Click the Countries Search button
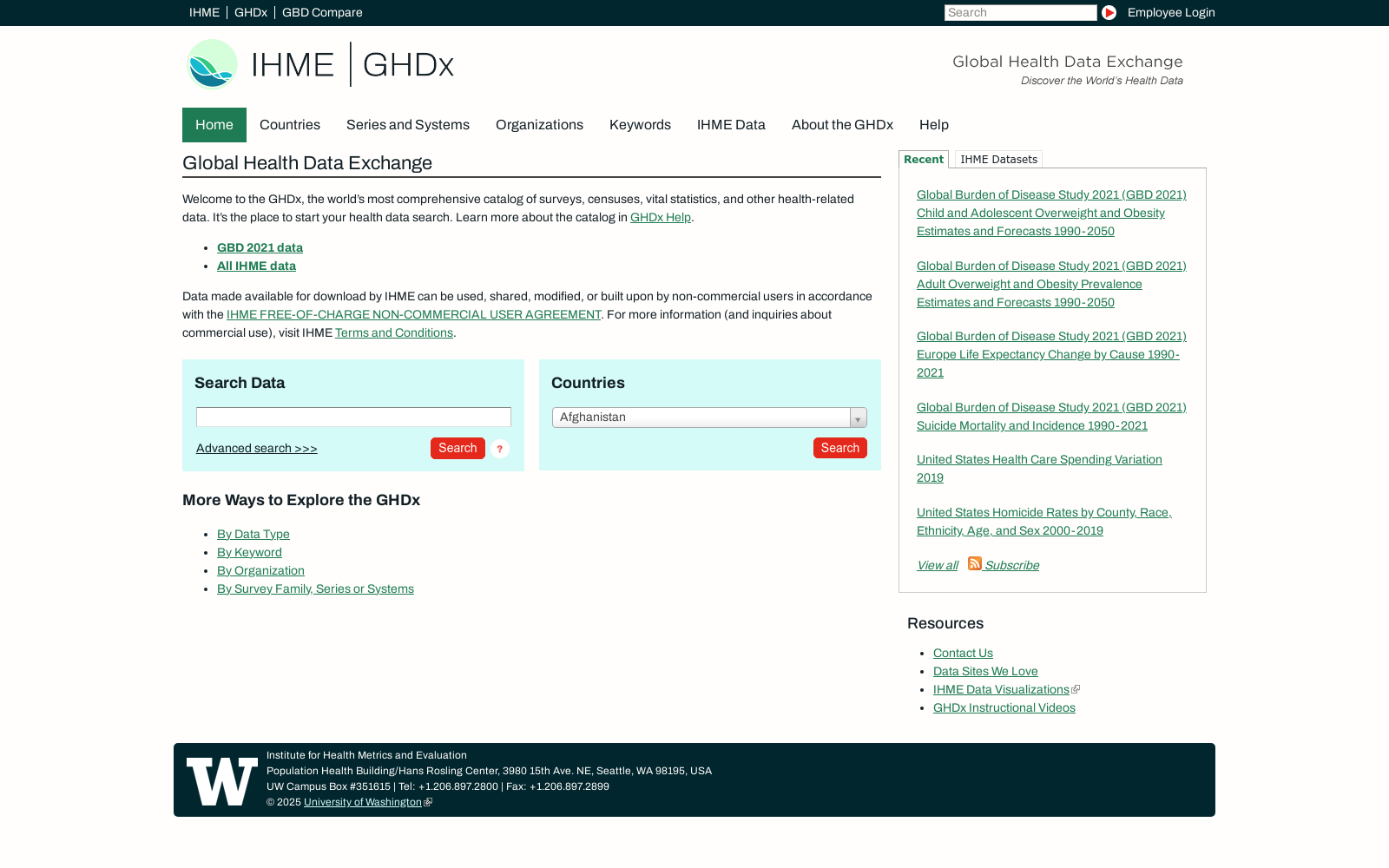Screen dimensions: 1389x868 [x=839, y=448]
